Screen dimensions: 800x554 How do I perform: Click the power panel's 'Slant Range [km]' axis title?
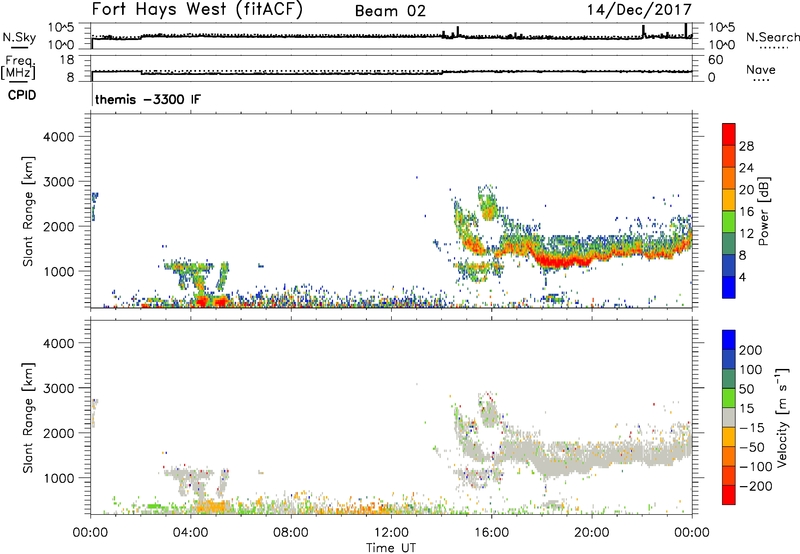[28, 211]
